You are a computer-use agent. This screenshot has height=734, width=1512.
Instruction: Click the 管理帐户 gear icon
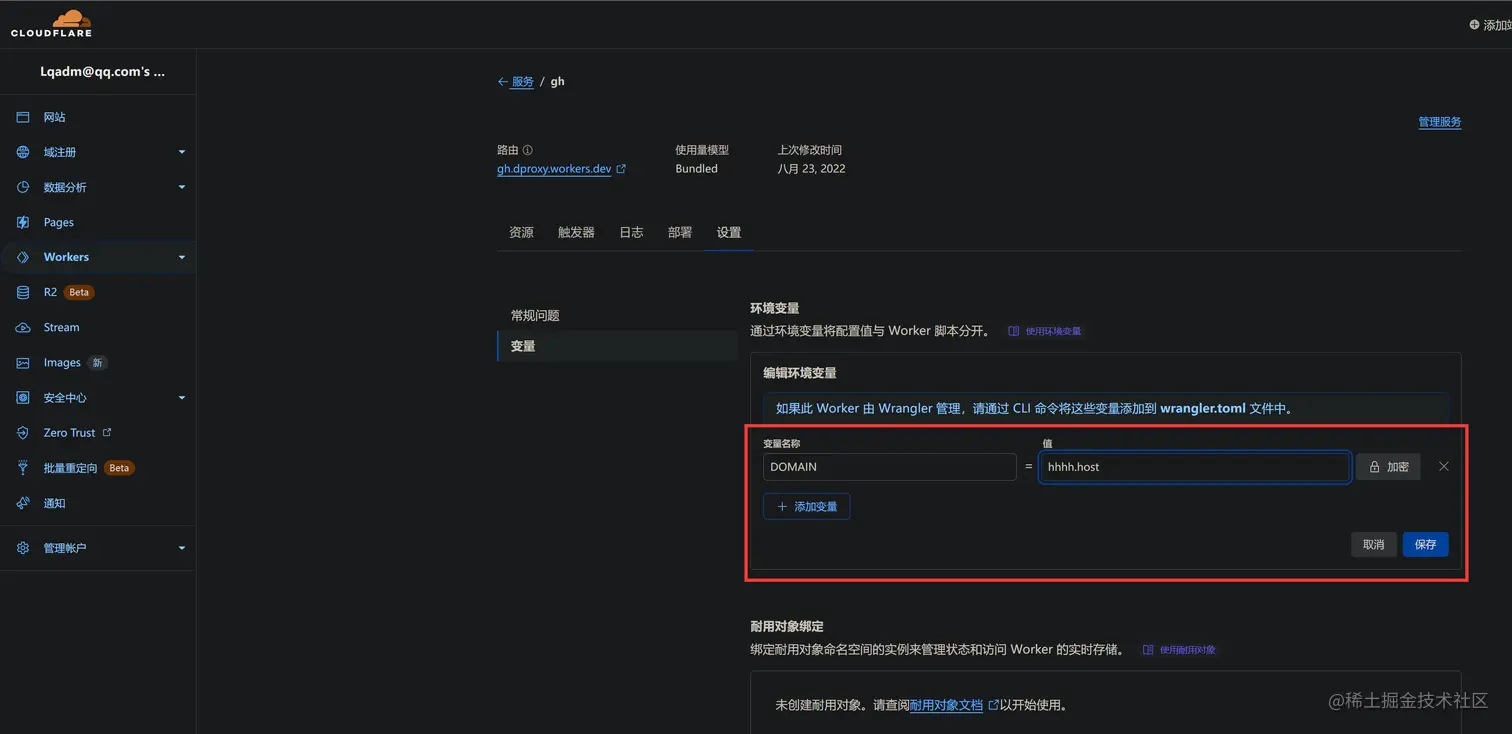[x=23, y=548]
